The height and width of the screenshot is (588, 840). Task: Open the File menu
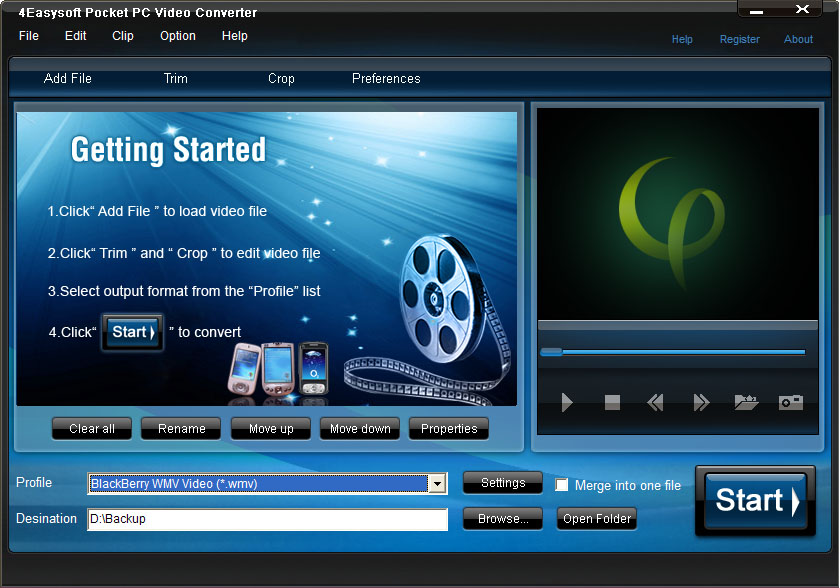pos(29,36)
